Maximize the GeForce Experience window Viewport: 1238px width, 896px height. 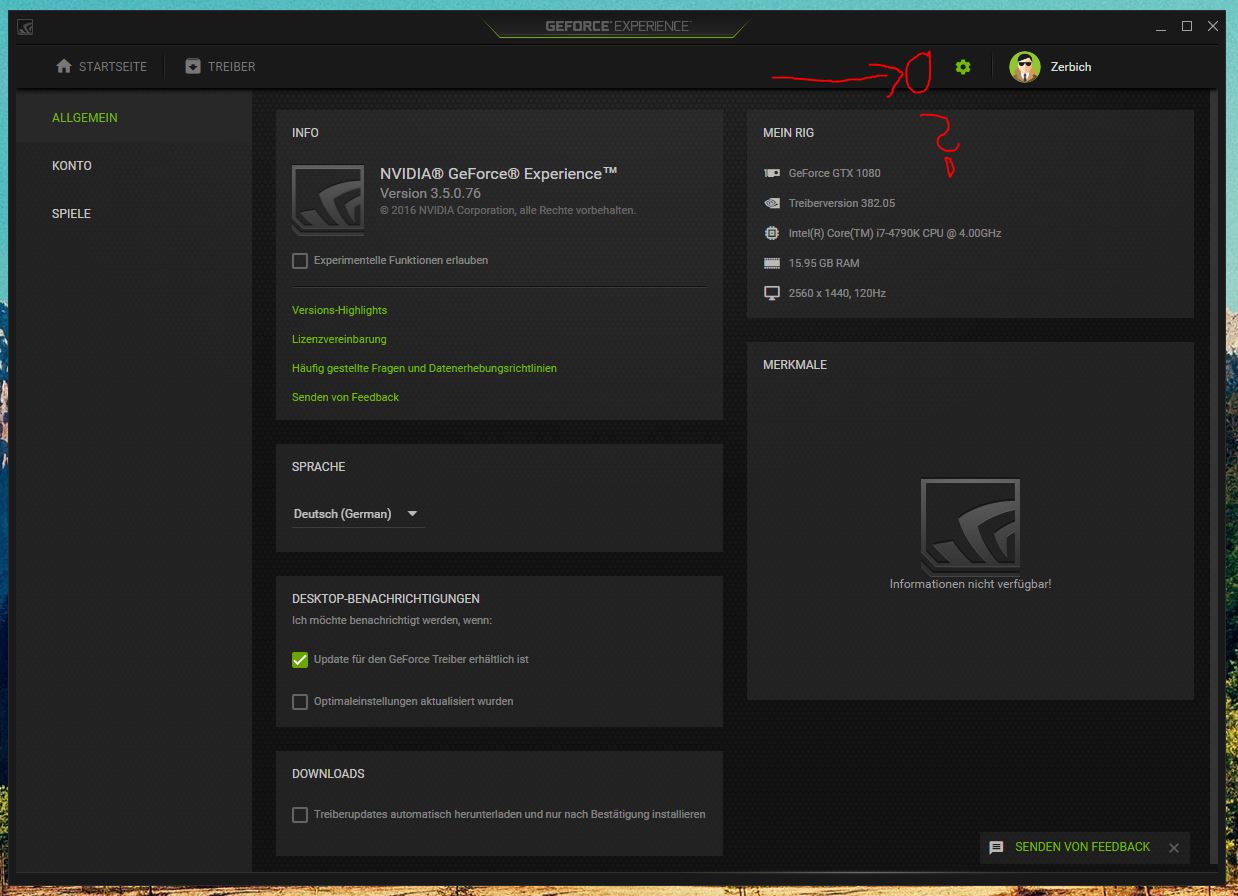pos(1187,26)
